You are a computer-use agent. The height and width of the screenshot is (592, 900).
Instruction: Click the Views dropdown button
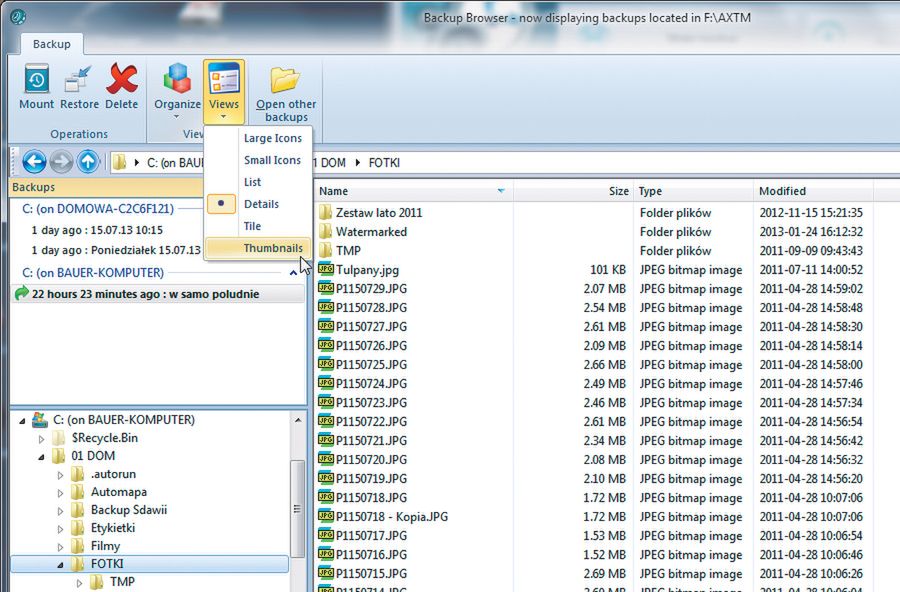tap(224, 92)
